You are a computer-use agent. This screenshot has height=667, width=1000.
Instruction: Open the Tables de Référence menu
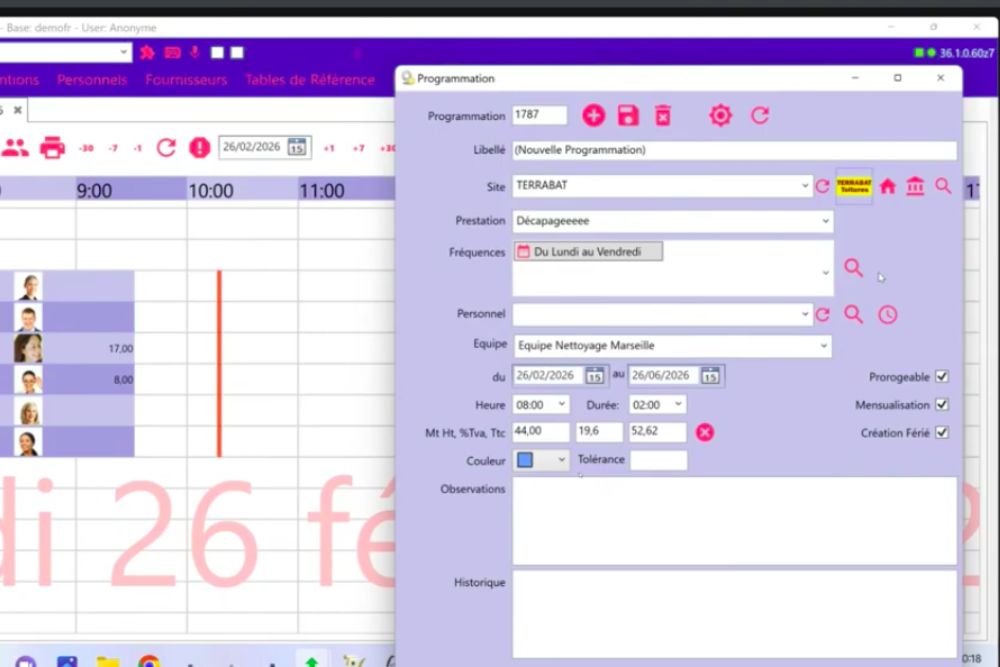pyautogui.click(x=310, y=80)
